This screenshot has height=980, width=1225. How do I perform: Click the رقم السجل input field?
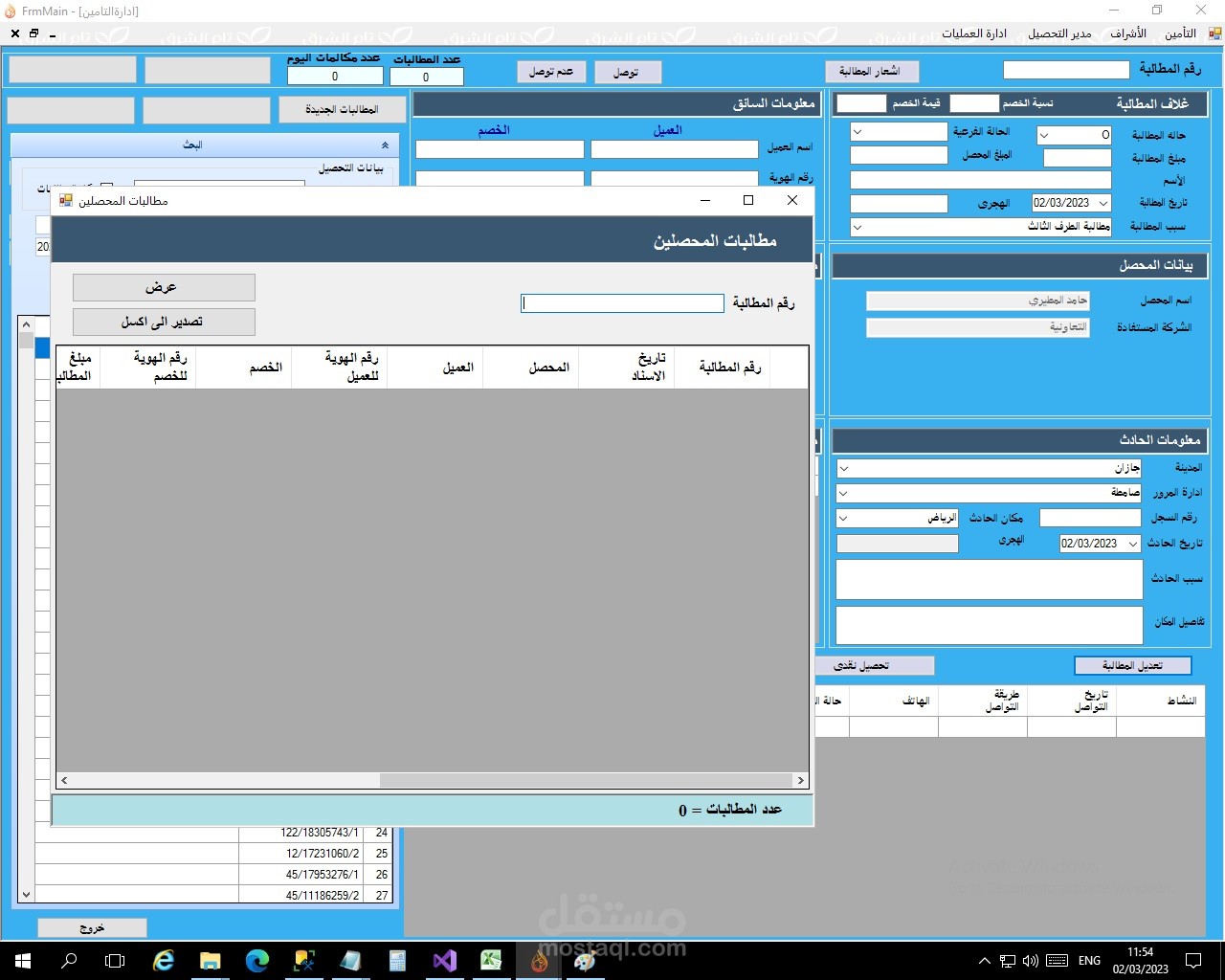tap(1090, 518)
